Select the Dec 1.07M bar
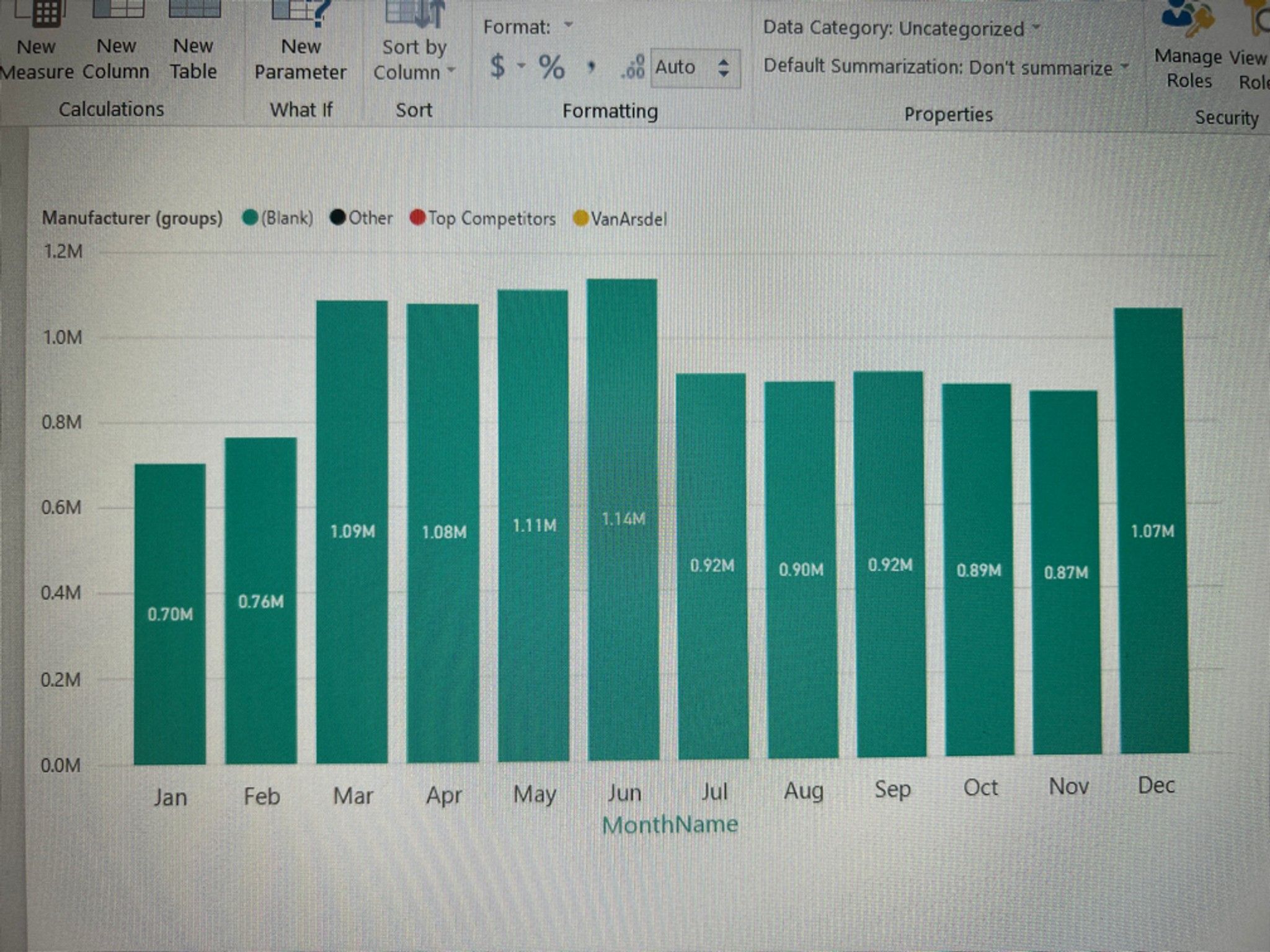Screen dimensions: 1270x952 tap(1153, 531)
